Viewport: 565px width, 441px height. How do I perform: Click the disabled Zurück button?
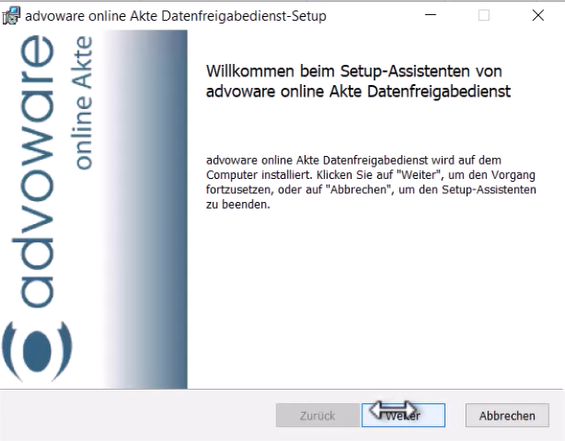(318, 415)
